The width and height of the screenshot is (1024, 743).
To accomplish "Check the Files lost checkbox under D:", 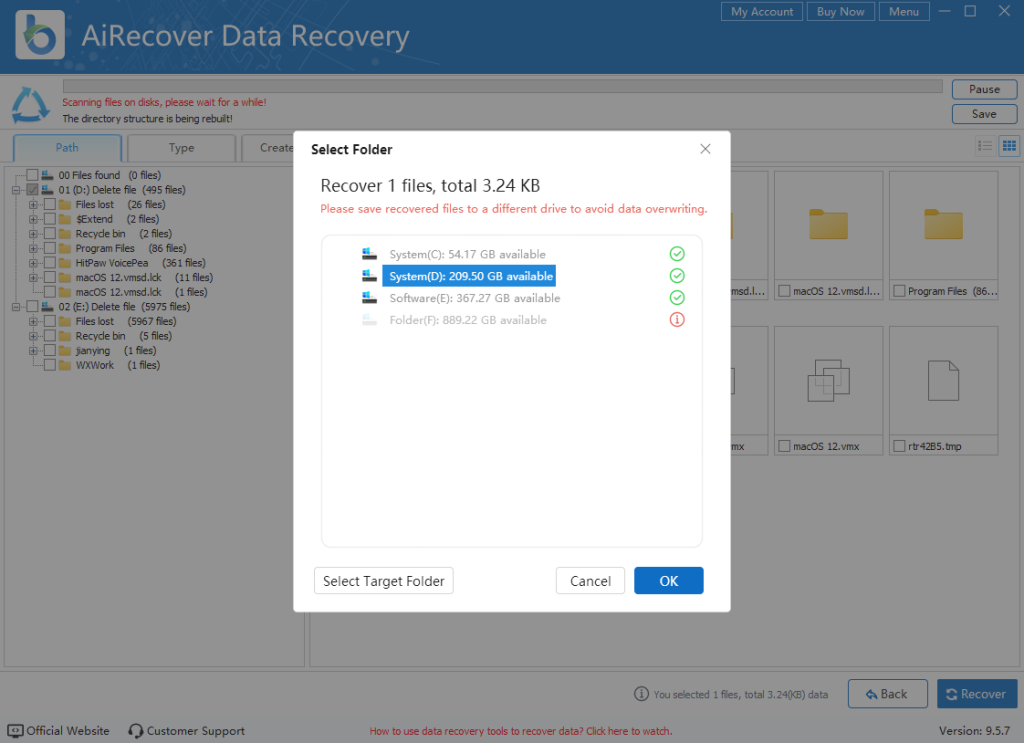I will tap(49, 205).
